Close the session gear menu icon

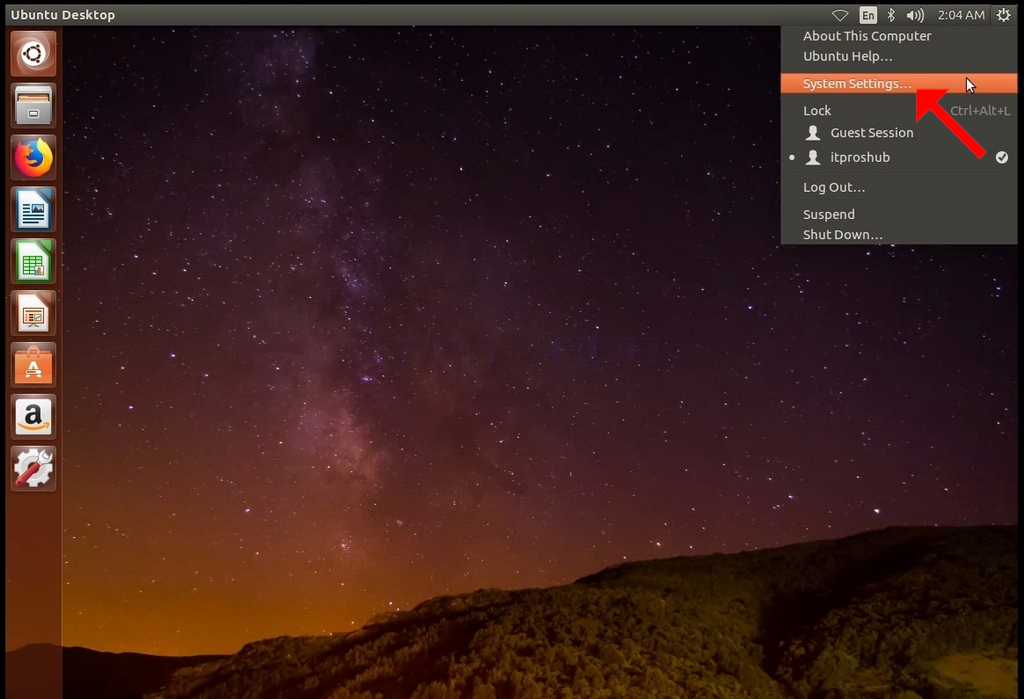pyautogui.click(x=1004, y=15)
